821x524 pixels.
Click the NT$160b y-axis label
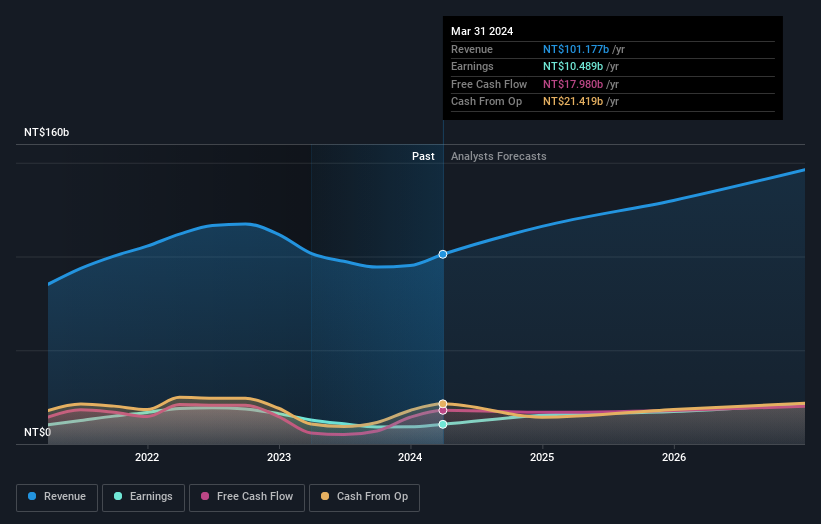pyautogui.click(x=47, y=132)
